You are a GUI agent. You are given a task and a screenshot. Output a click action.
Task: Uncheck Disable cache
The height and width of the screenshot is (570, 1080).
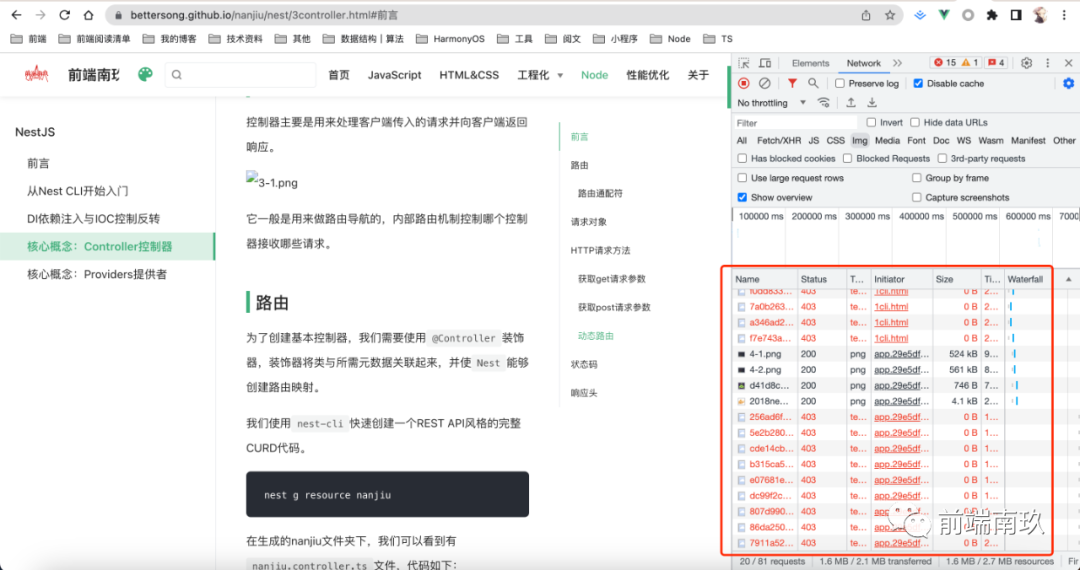pos(918,83)
